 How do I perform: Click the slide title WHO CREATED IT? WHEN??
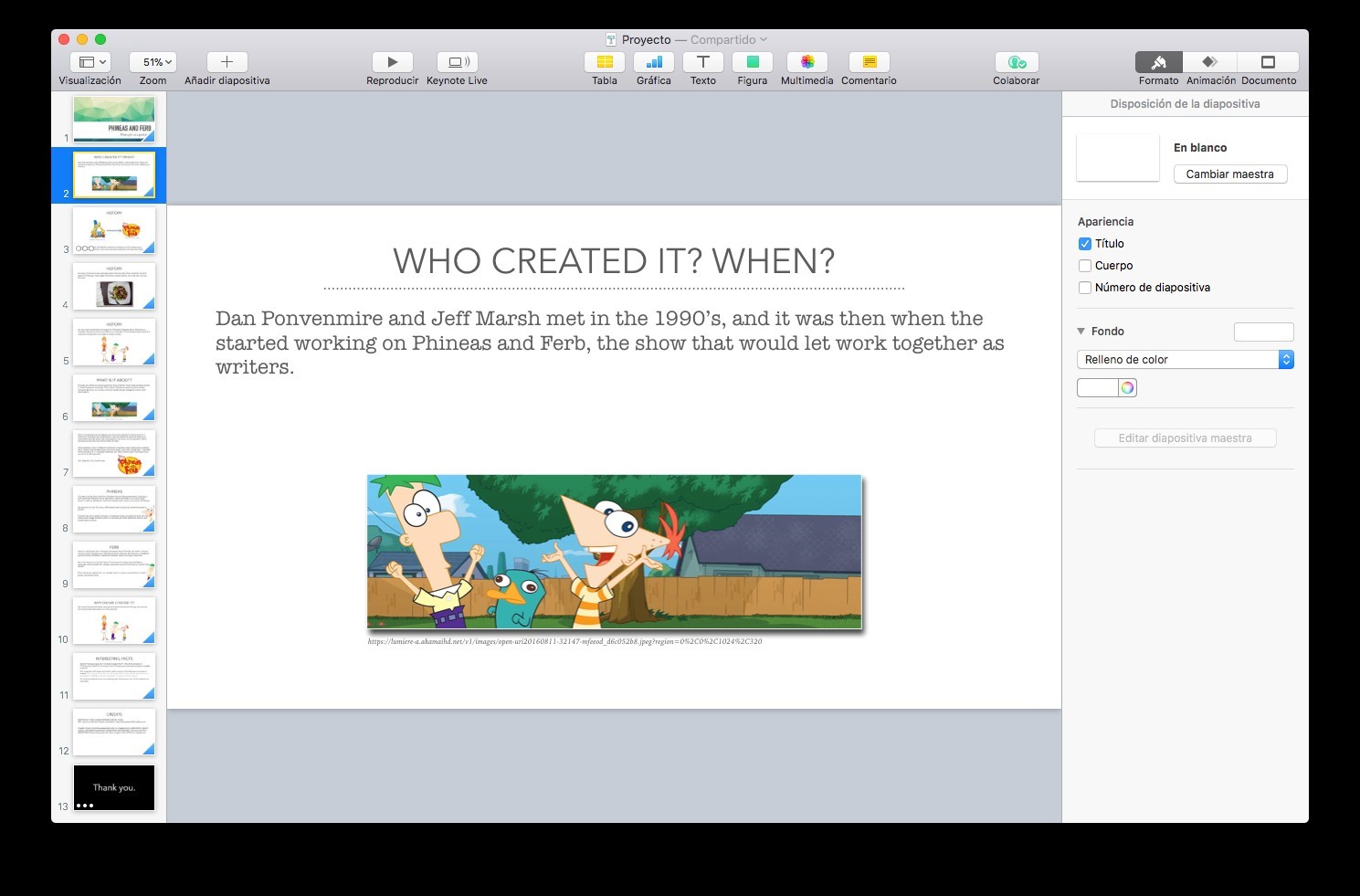coord(614,261)
